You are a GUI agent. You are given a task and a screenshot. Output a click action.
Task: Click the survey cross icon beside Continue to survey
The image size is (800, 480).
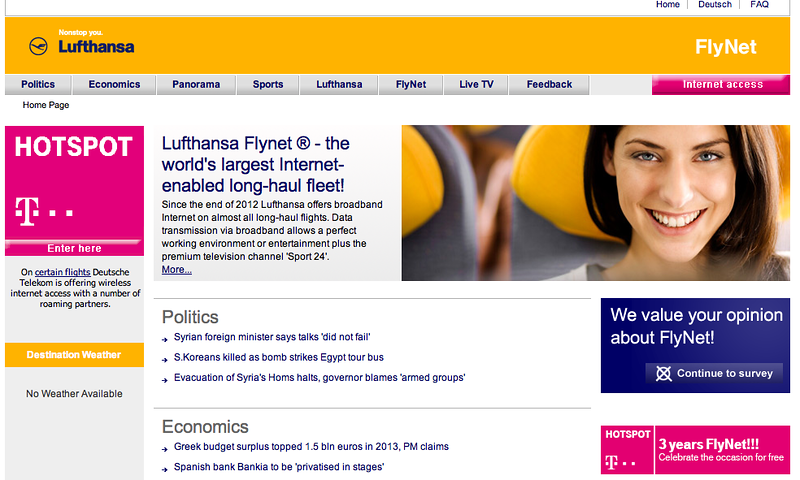coord(663,374)
